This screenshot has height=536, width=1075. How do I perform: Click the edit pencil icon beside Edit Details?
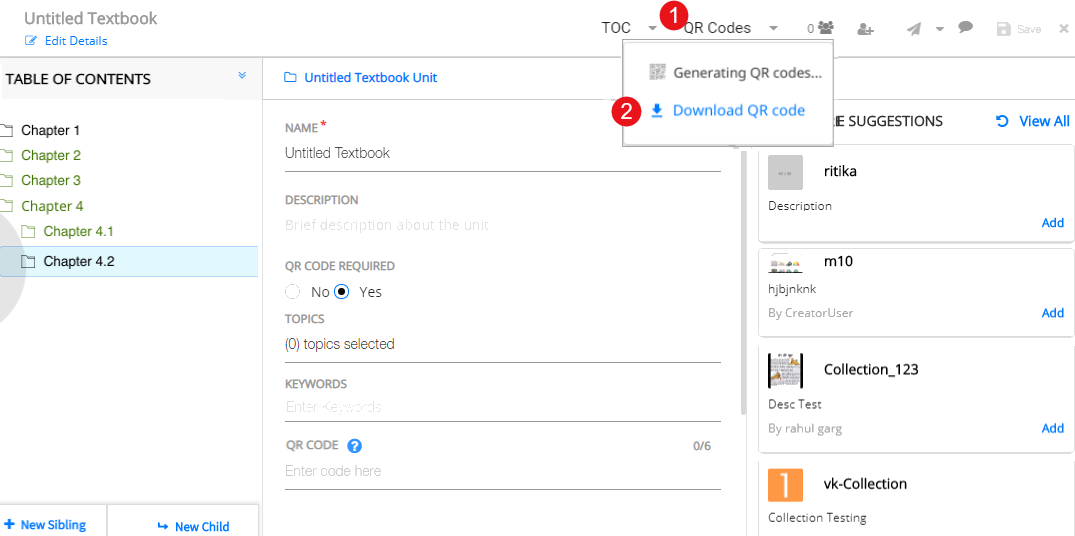tap(31, 41)
